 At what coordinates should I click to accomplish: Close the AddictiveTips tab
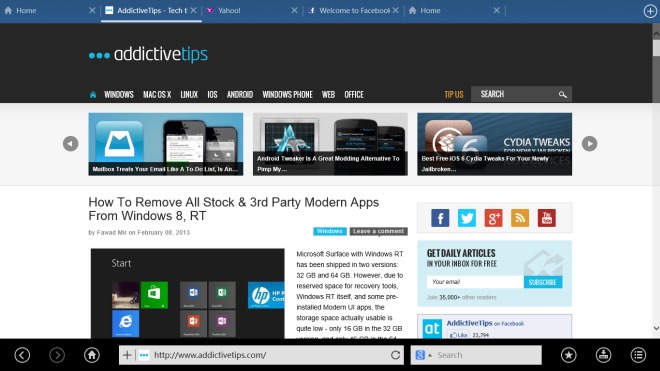tap(193, 11)
